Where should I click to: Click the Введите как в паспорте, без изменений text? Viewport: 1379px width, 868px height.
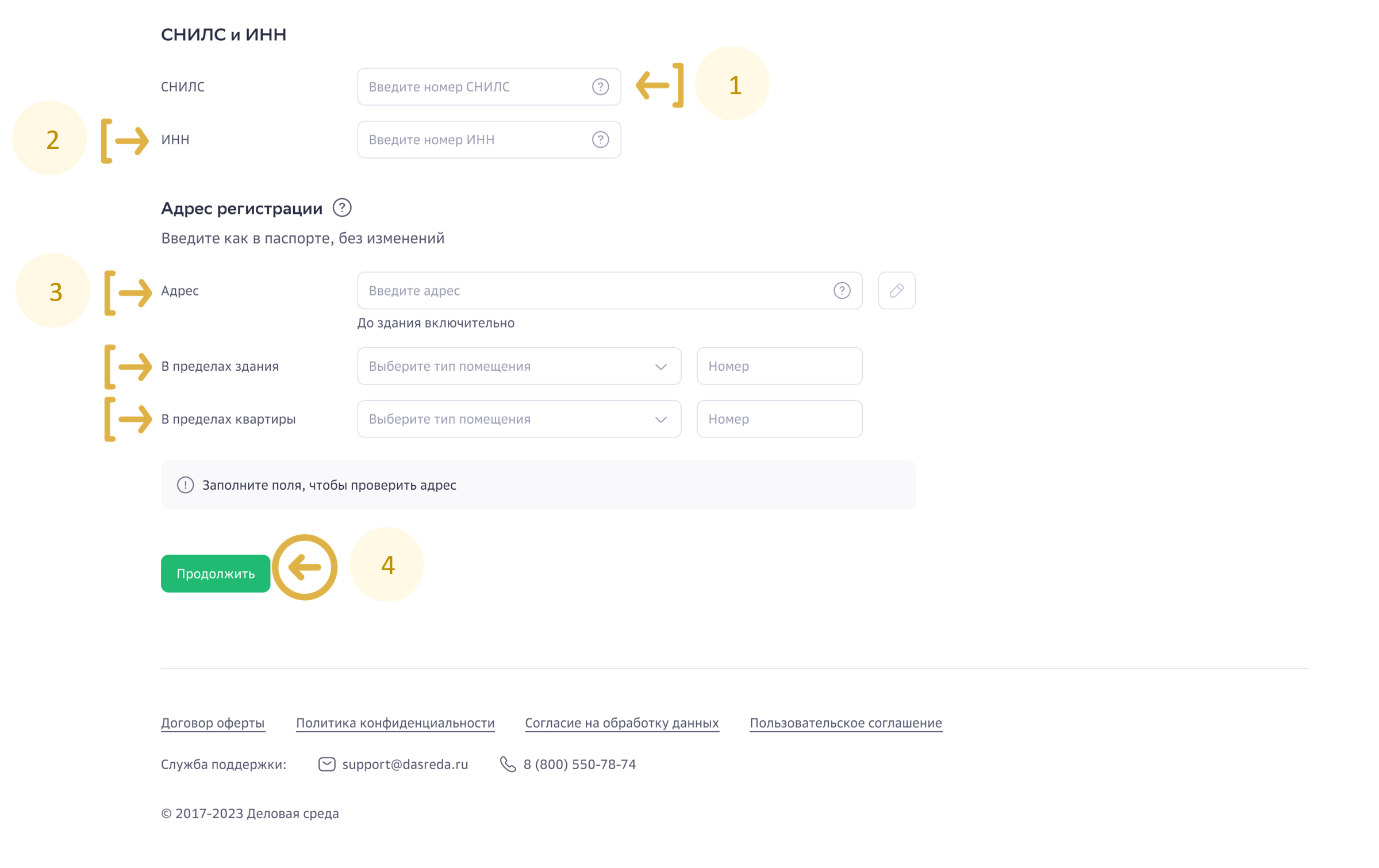point(303,239)
